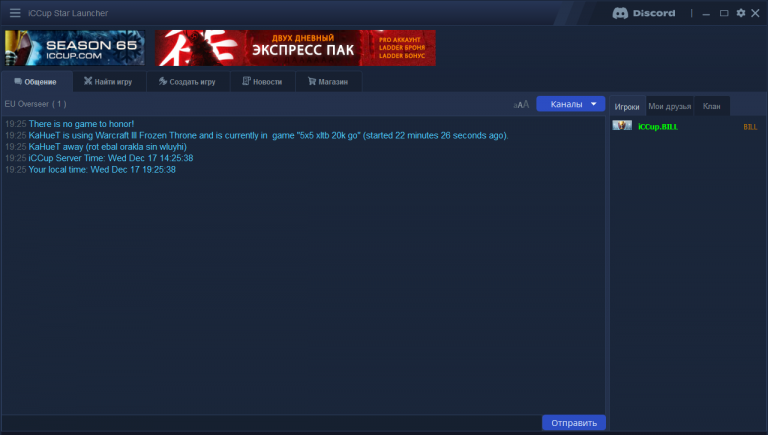The image size is (768, 435).
Task: Focus the chat message input field
Action: [x=271, y=423]
